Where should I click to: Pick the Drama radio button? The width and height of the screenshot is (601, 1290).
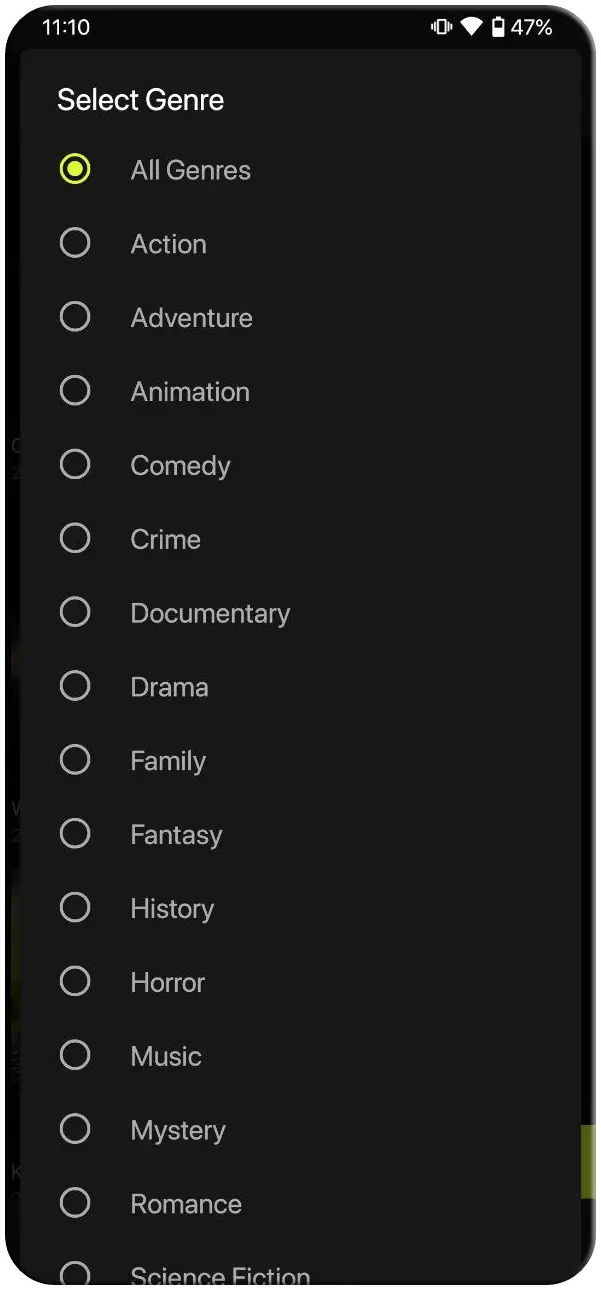tap(75, 687)
